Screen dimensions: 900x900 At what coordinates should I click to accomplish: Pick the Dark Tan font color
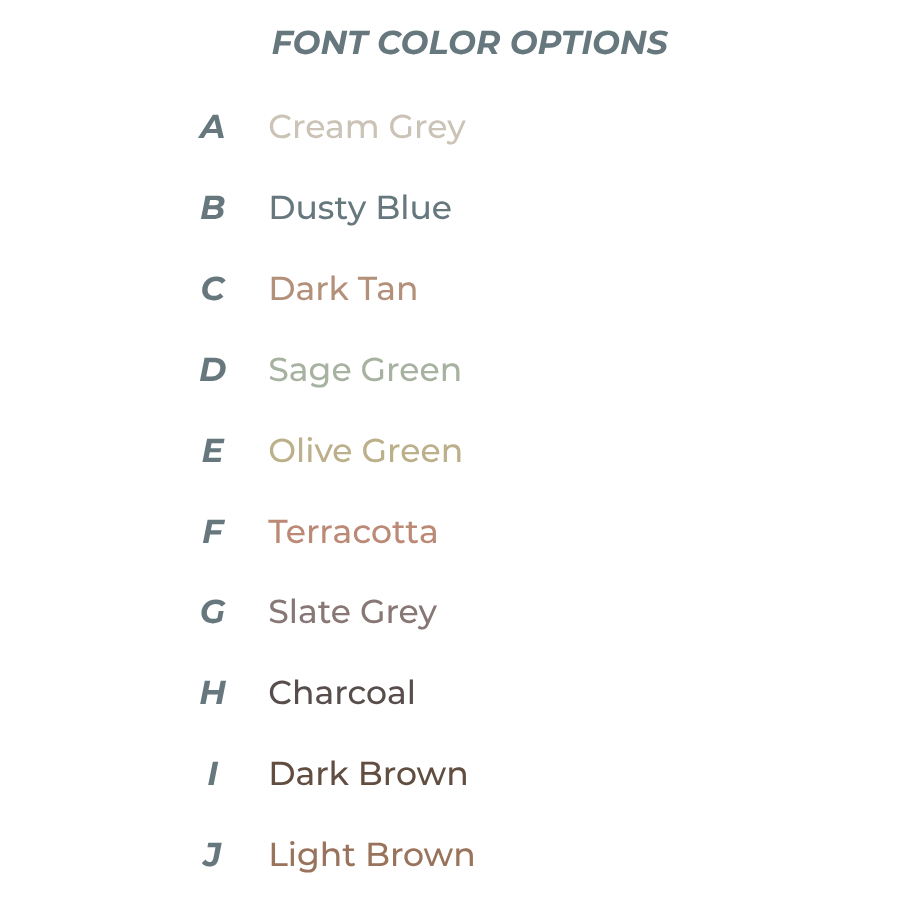point(343,289)
